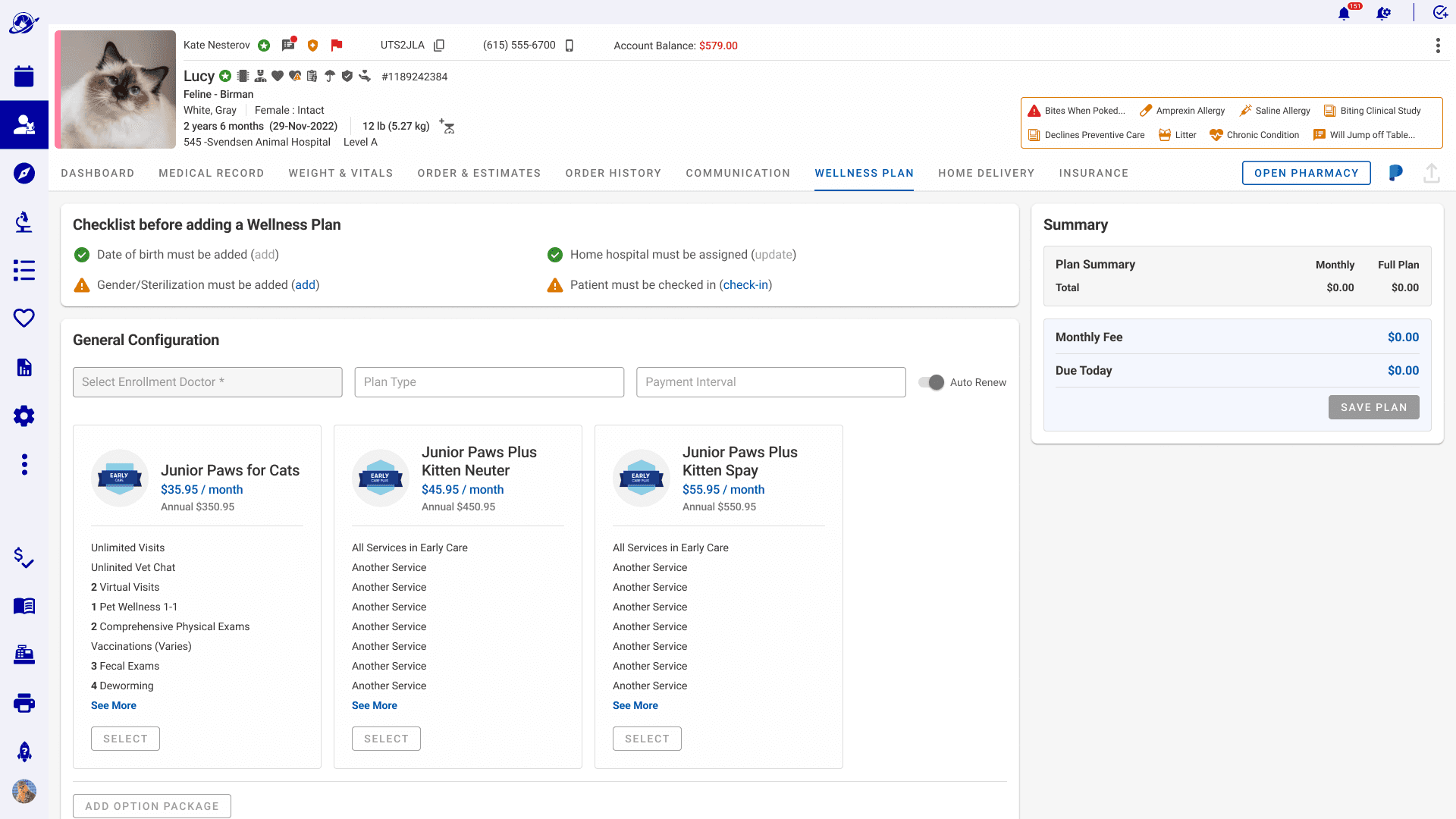1456x819 pixels.
Task: Open the settings gear in sidebar
Action: (24, 416)
